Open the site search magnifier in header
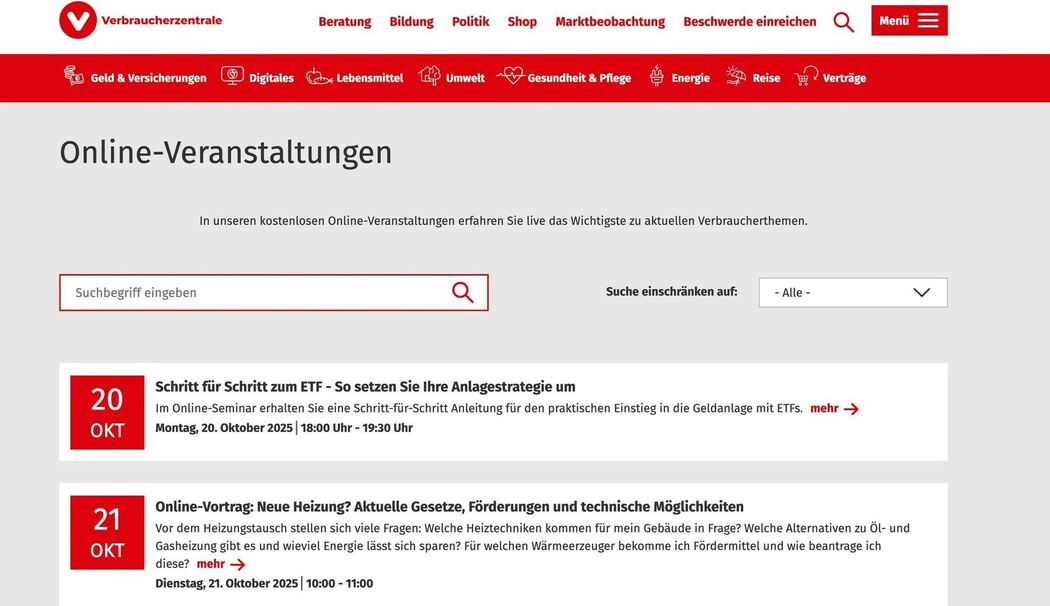Screen dimensions: 1050x606 coord(843,22)
